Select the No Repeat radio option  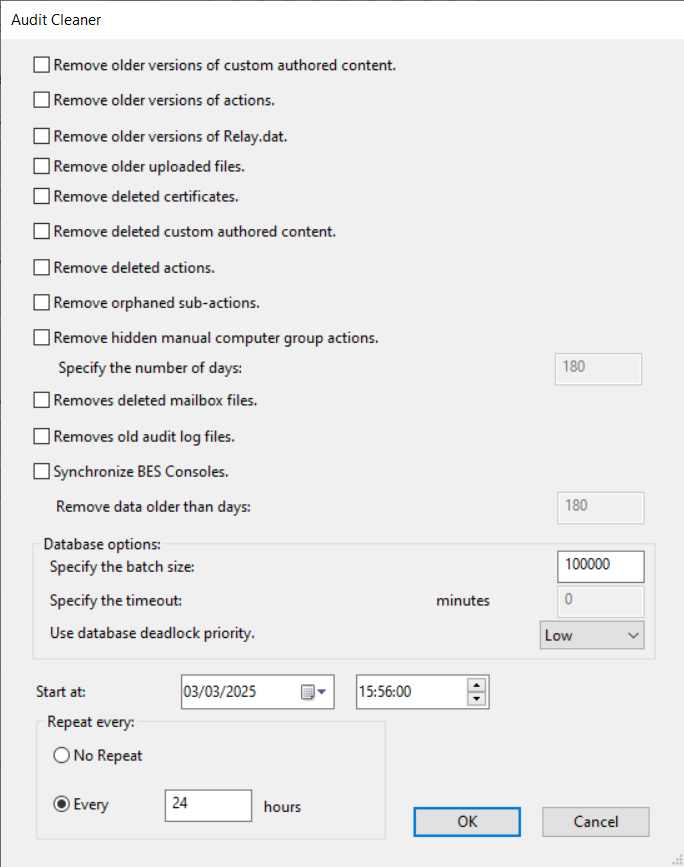(61, 756)
